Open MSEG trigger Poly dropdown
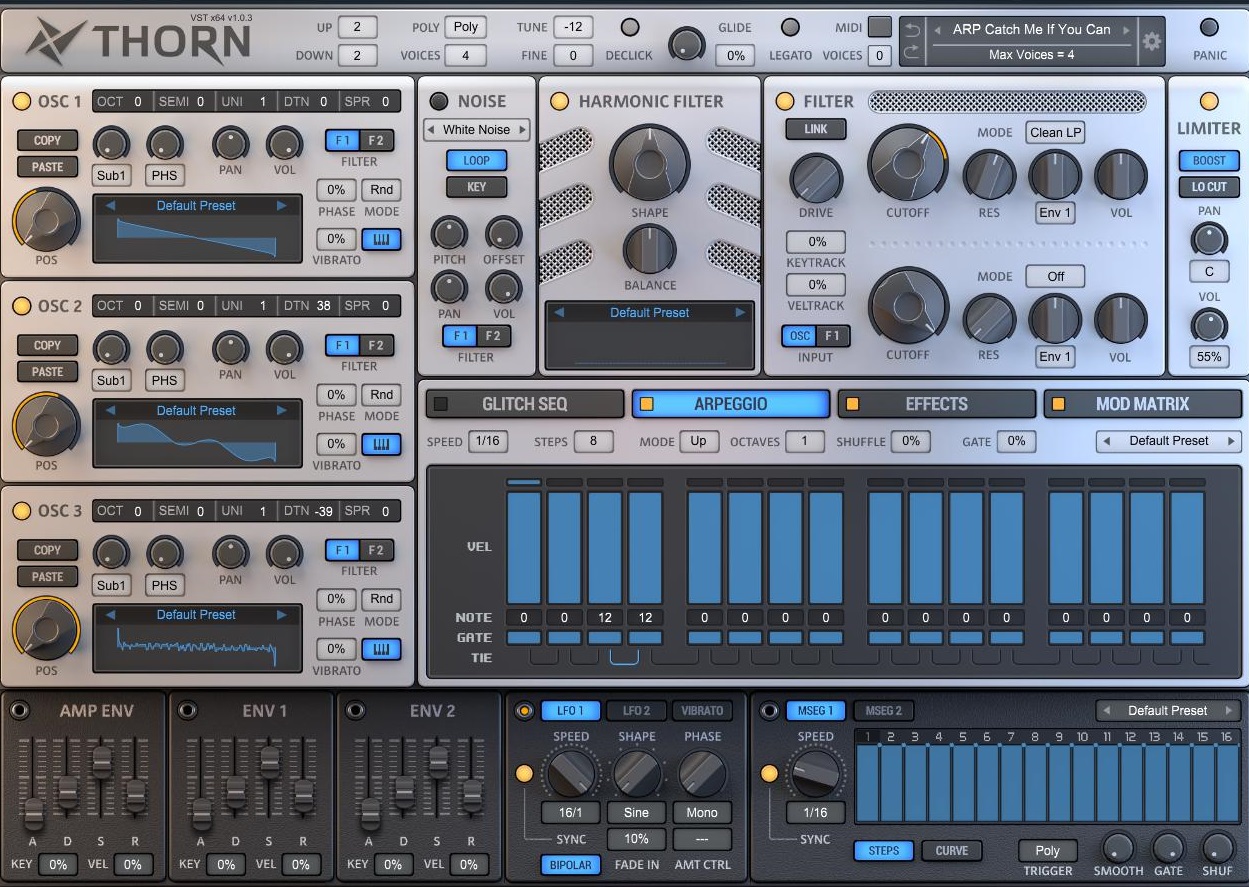The height and width of the screenshot is (887, 1249). click(1047, 851)
